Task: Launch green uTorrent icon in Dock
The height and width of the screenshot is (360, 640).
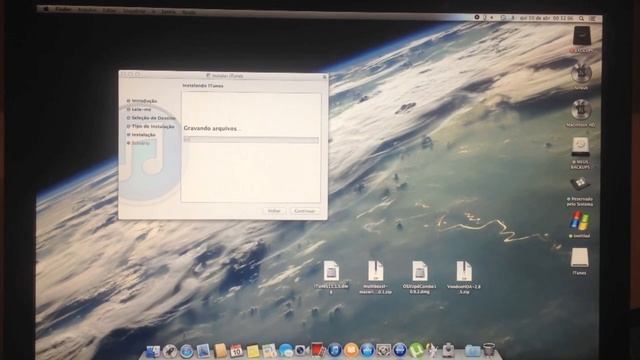Action: click(x=416, y=350)
